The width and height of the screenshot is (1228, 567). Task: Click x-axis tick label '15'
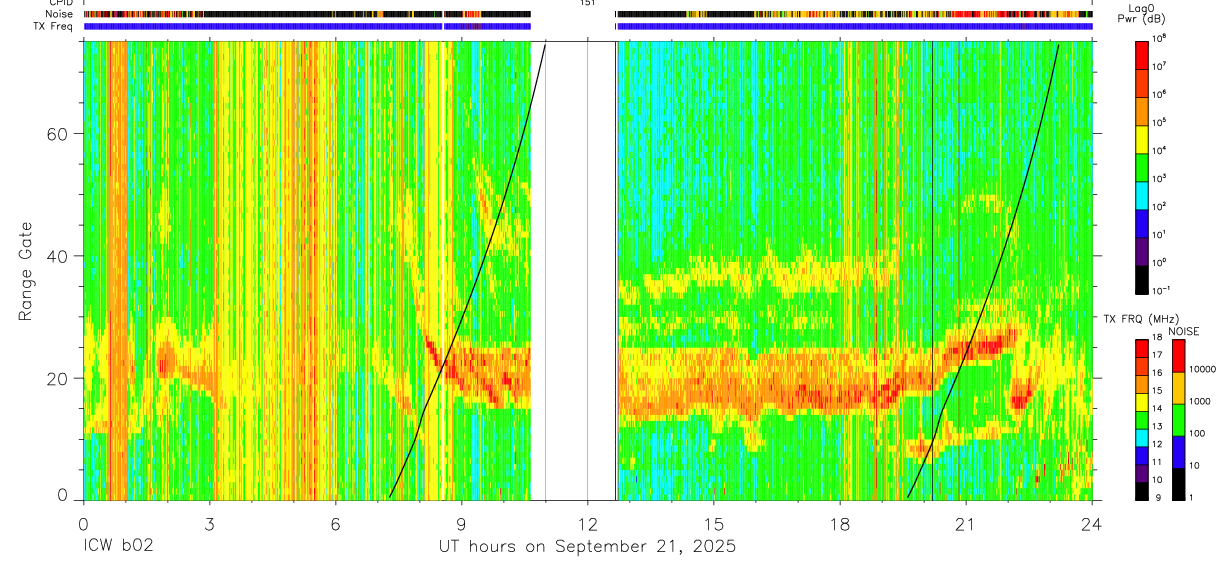714,523
